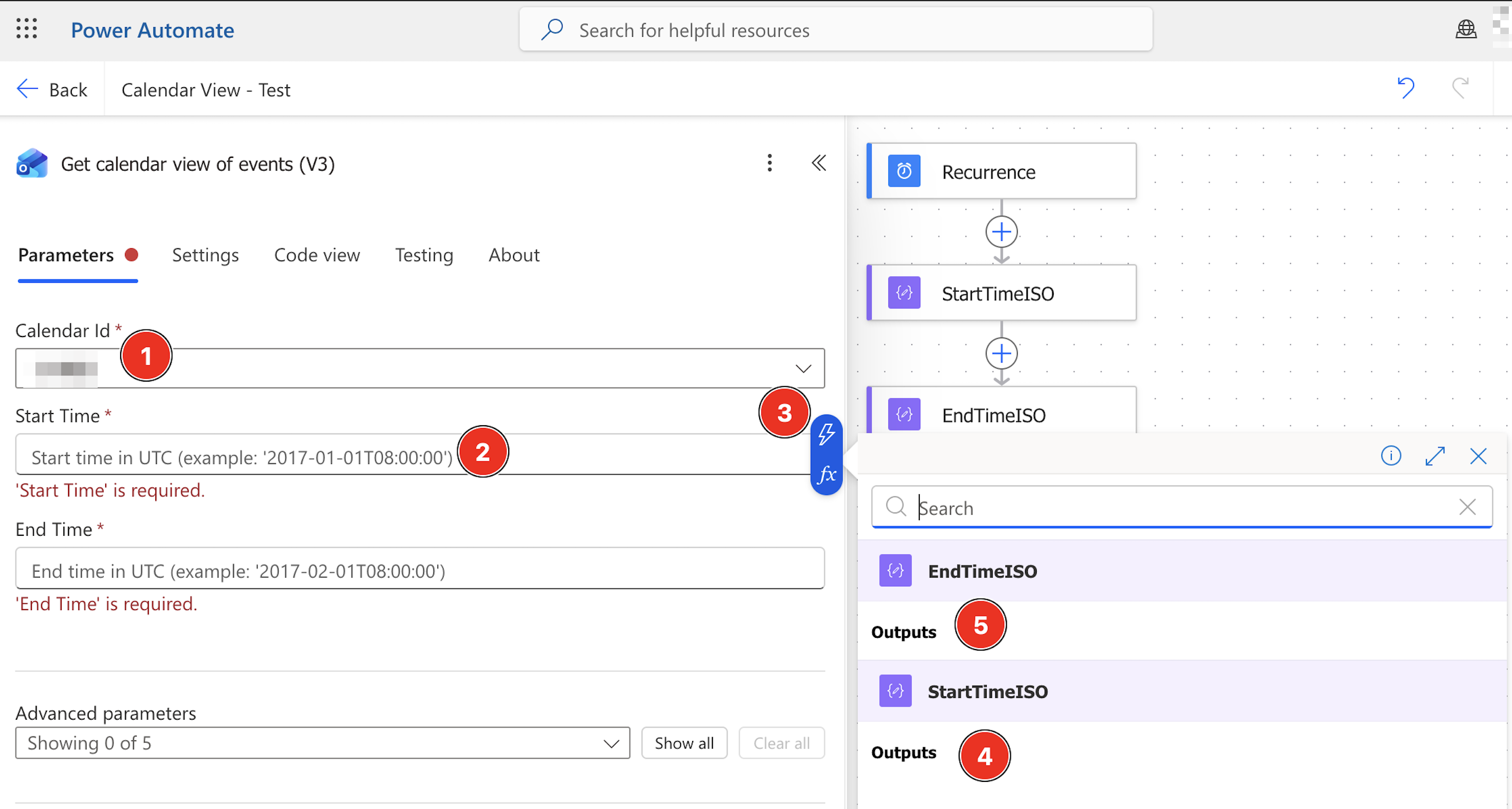Open the environments globe icon
Screen dimensions: 1512x809
click(1466, 29)
